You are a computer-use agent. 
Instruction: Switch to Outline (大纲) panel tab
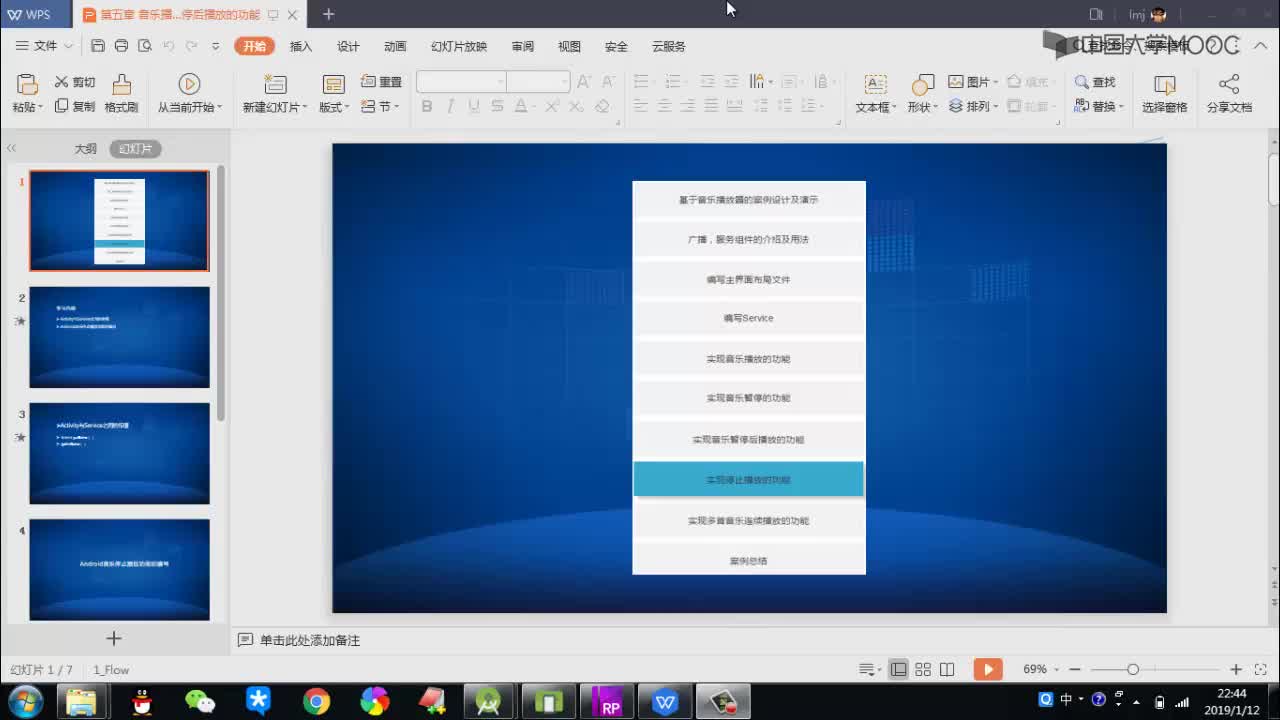point(85,148)
